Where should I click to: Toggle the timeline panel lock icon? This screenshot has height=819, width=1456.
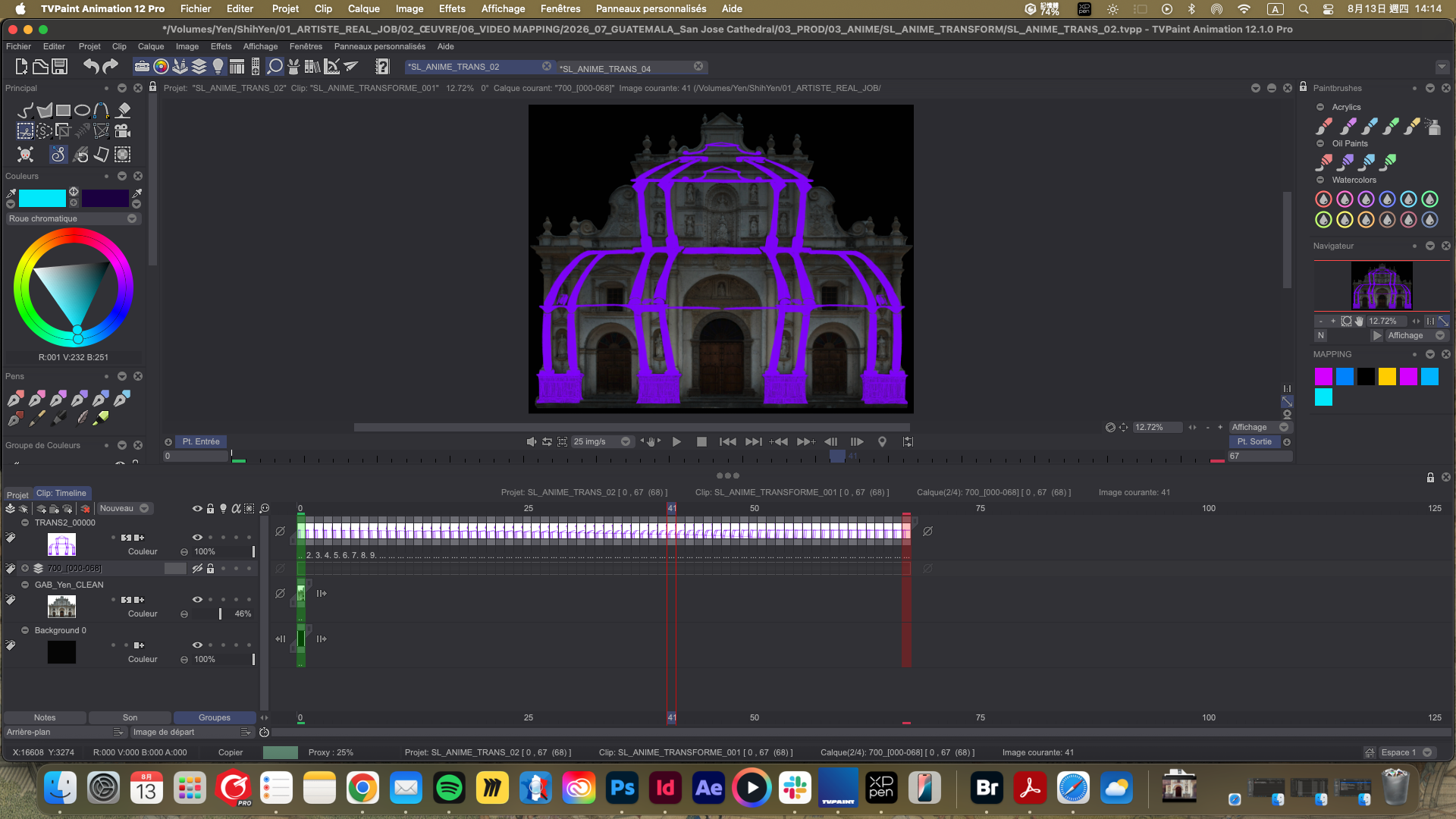tap(1430, 478)
